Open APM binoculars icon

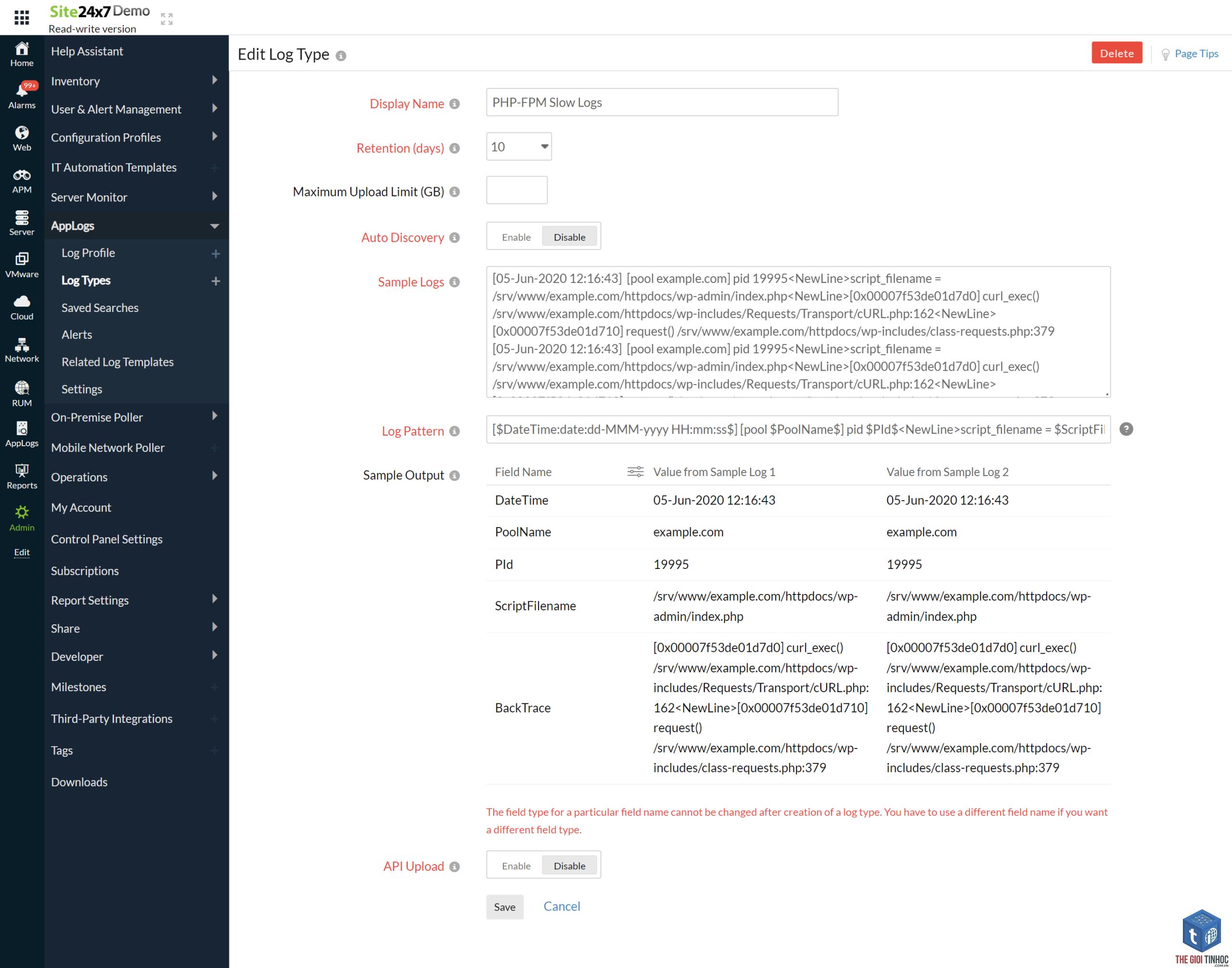click(x=22, y=181)
